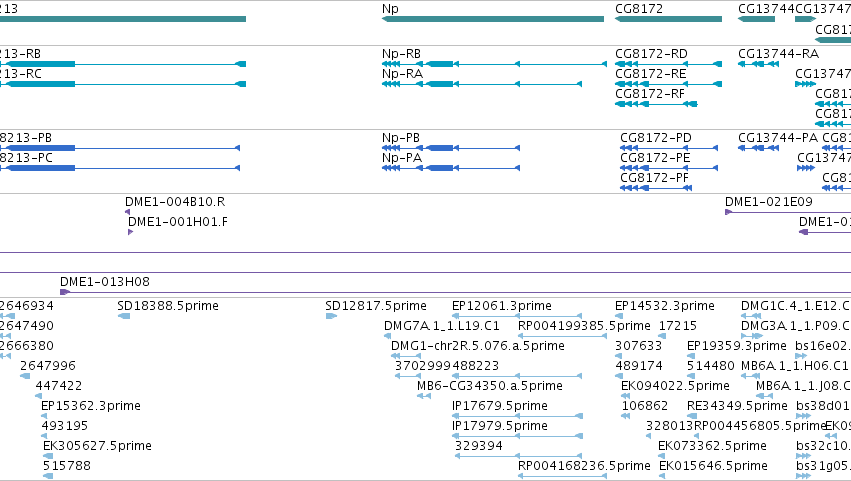Click the 493195 EST label
This screenshot has height=481, width=851.
(65, 426)
